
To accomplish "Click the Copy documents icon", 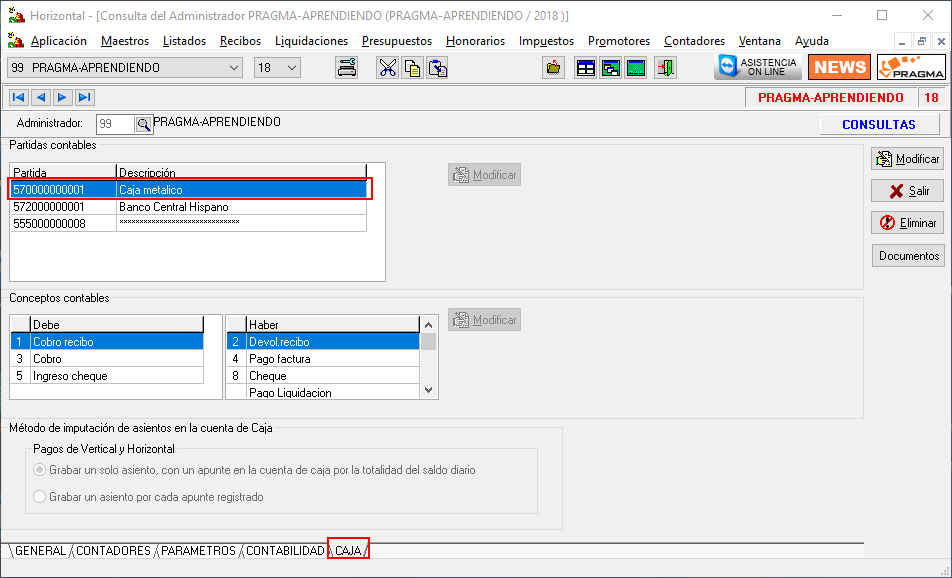I will [412, 67].
